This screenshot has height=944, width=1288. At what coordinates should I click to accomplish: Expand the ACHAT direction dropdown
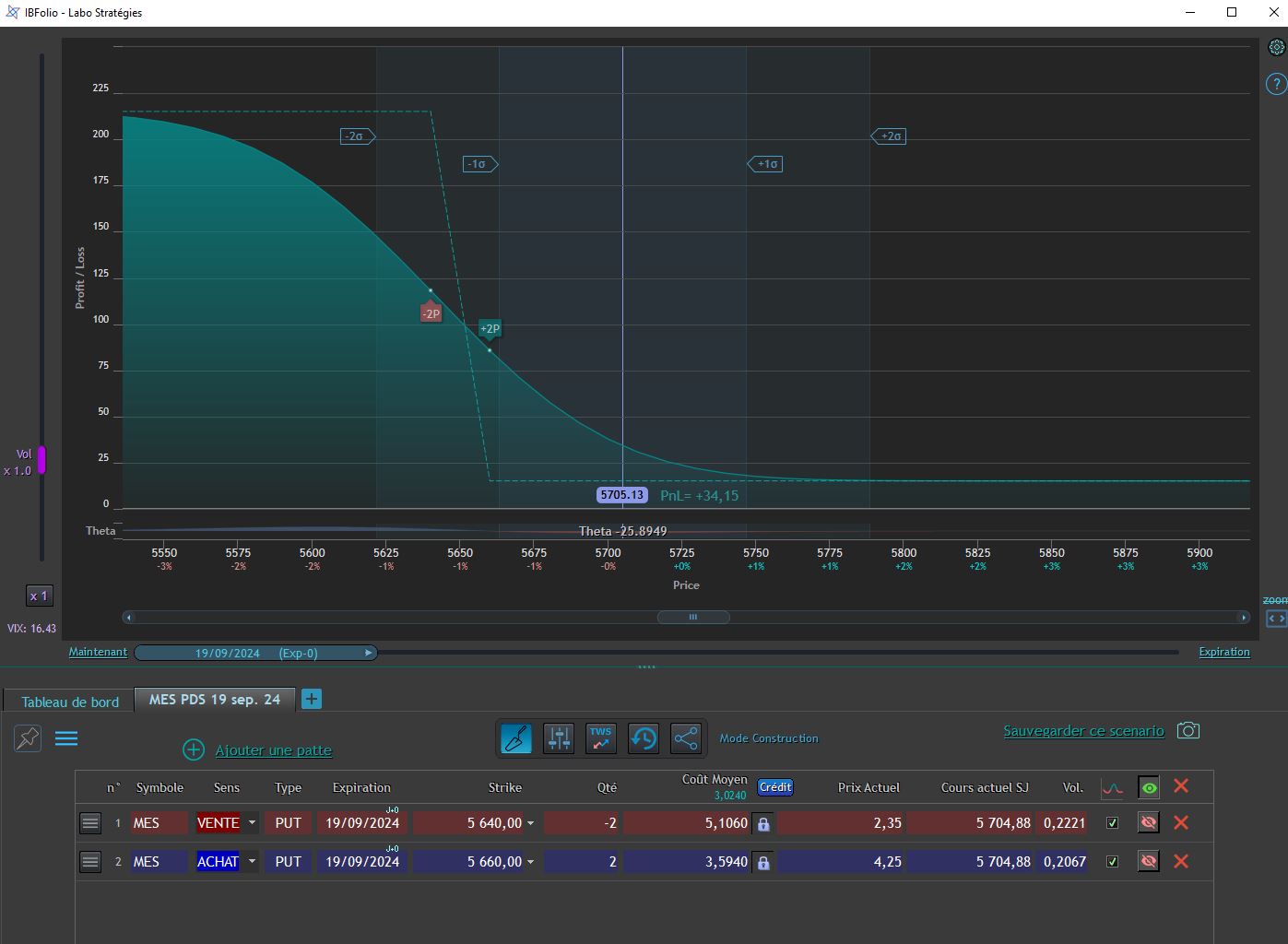tap(252, 862)
